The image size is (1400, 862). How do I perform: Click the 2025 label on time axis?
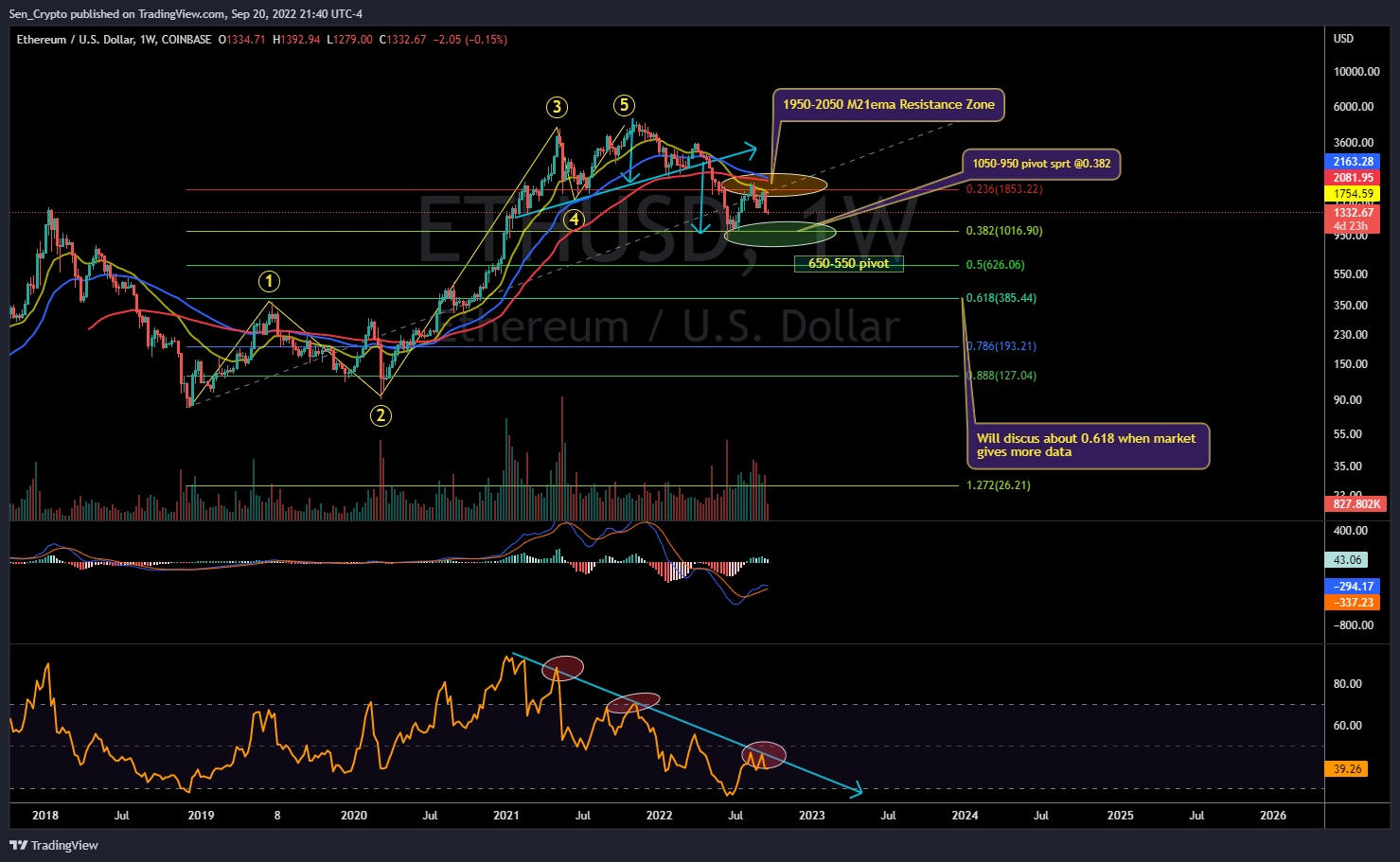(x=1120, y=816)
